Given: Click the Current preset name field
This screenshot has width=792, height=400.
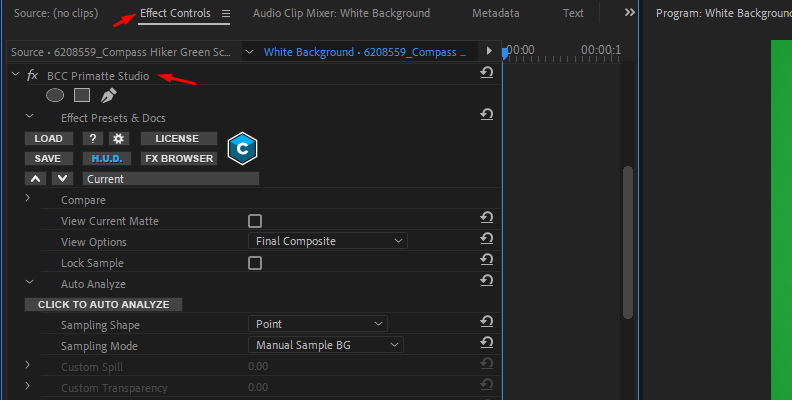Looking at the screenshot, I should pos(171,179).
